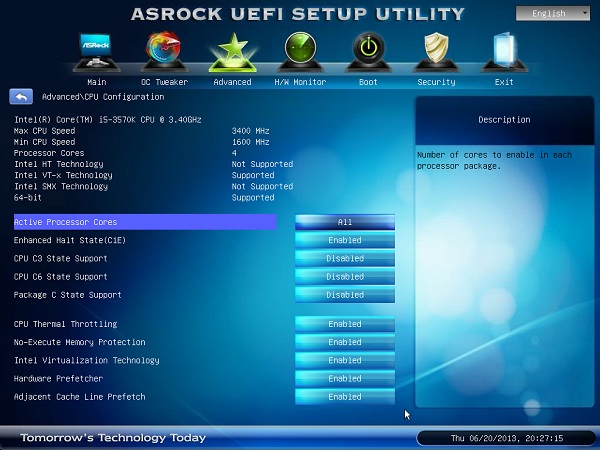Image resolution: width=600 pixels, height=450 pixels.
Task: Switch to the Main tab label
Action: [97, 82]
